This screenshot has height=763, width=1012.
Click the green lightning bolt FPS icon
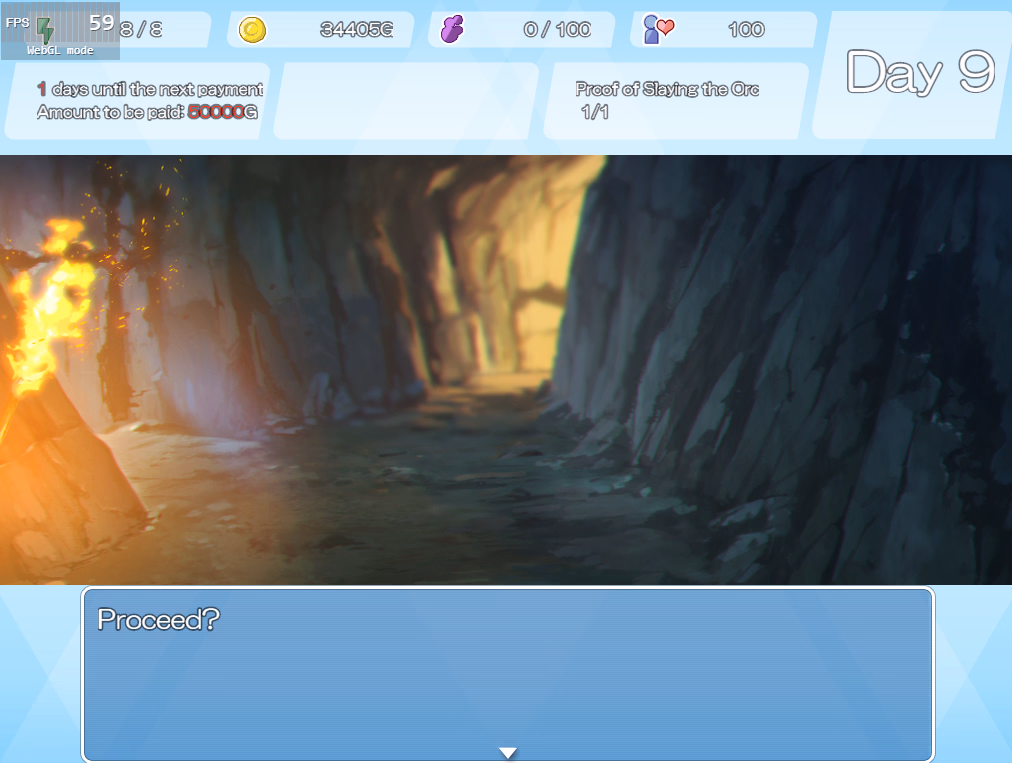(45, 30)
